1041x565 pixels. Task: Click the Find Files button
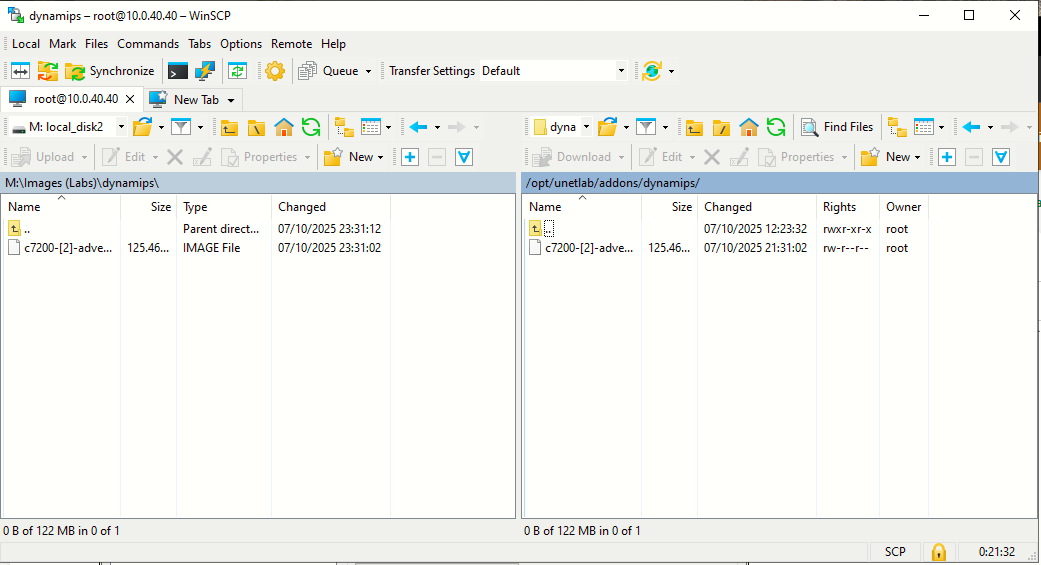coord(837,127)
